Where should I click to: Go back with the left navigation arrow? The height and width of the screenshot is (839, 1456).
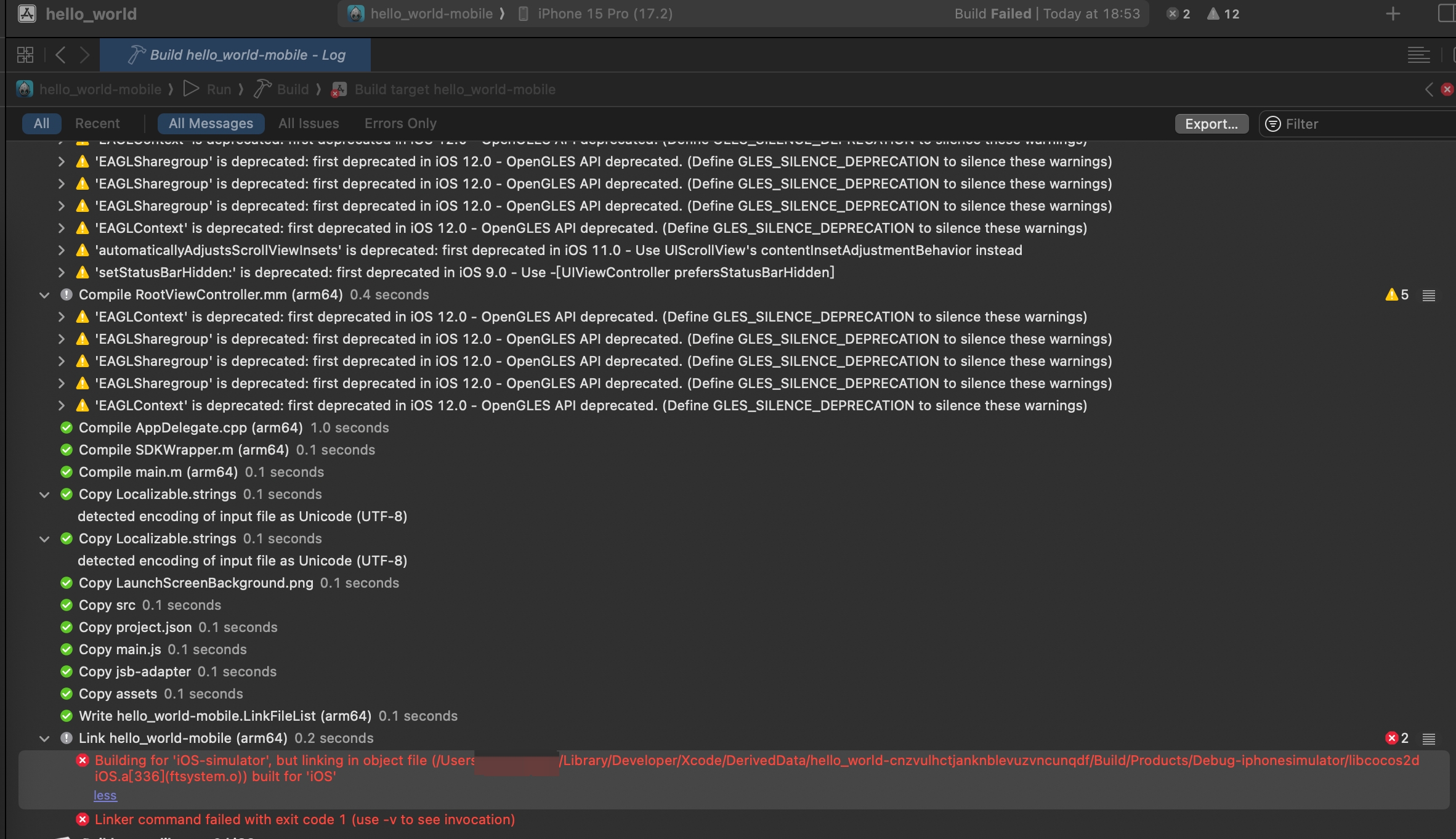(60, 55)
